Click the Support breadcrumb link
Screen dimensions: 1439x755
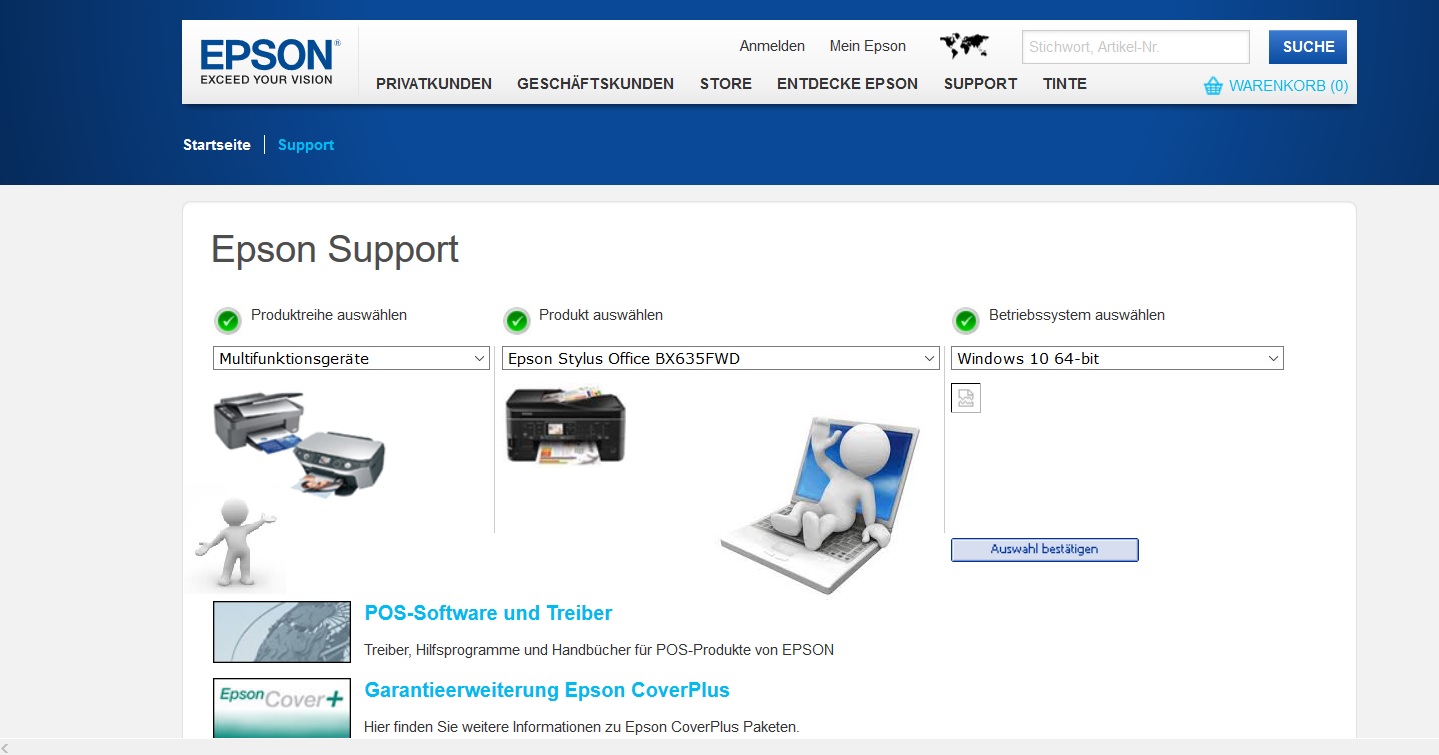[306, 145]
